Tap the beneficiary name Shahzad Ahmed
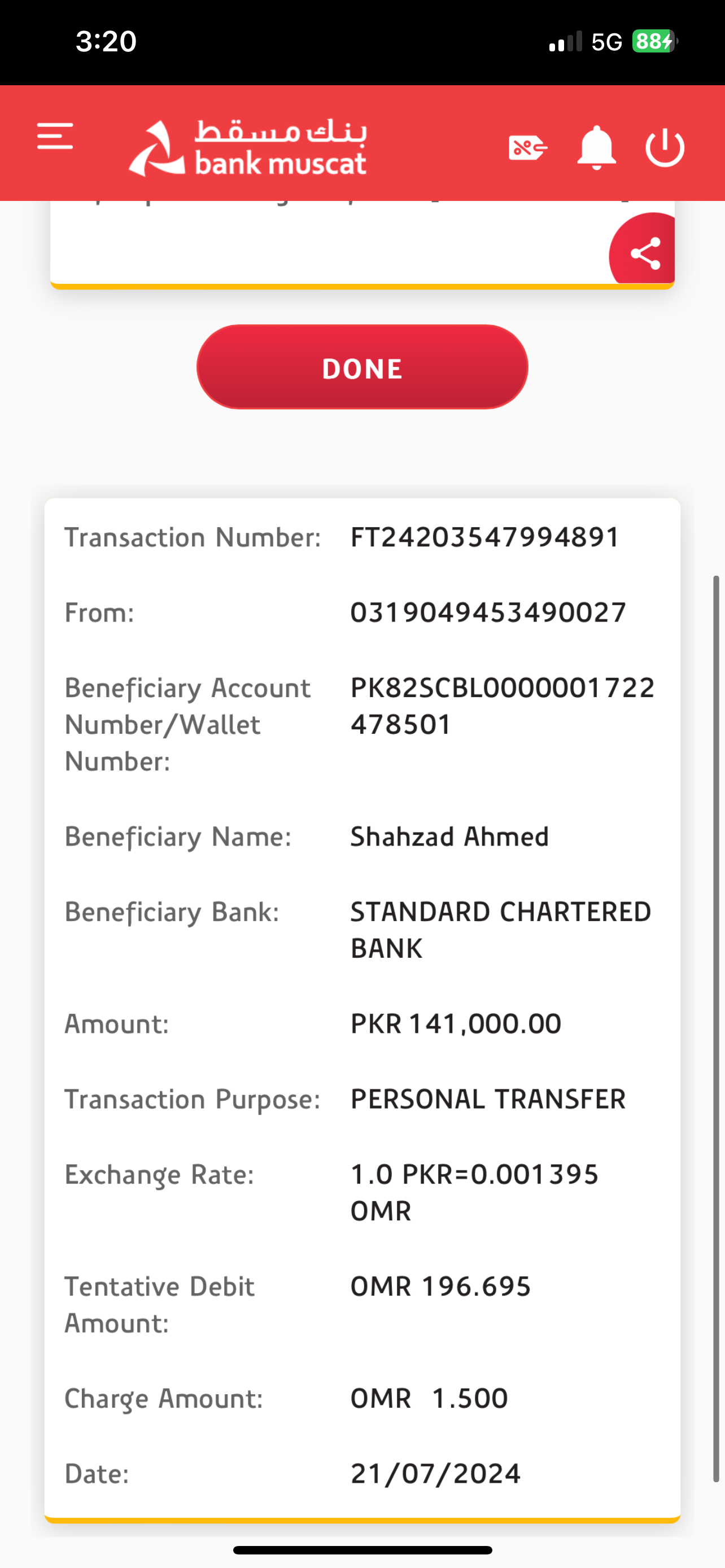Image resolution: width=725 pixels, height=1568 pixels. point(449,837)
